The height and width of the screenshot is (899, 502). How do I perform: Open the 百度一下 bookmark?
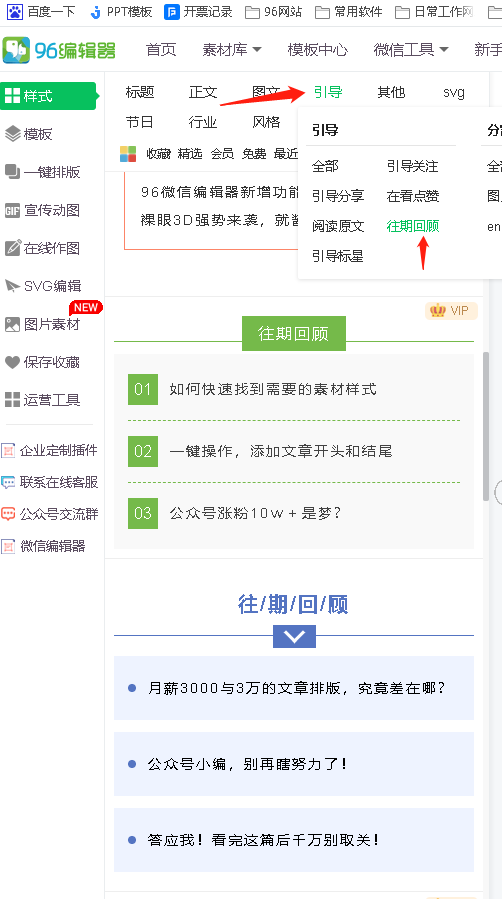click(x=41, y=11)
